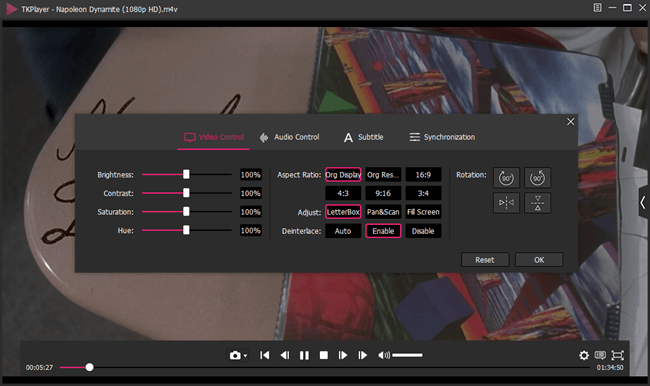Image resolution: width=650 pixels, height=386 pixels.
Task: Click Saturation 100% value field
Action: (251, 212)
